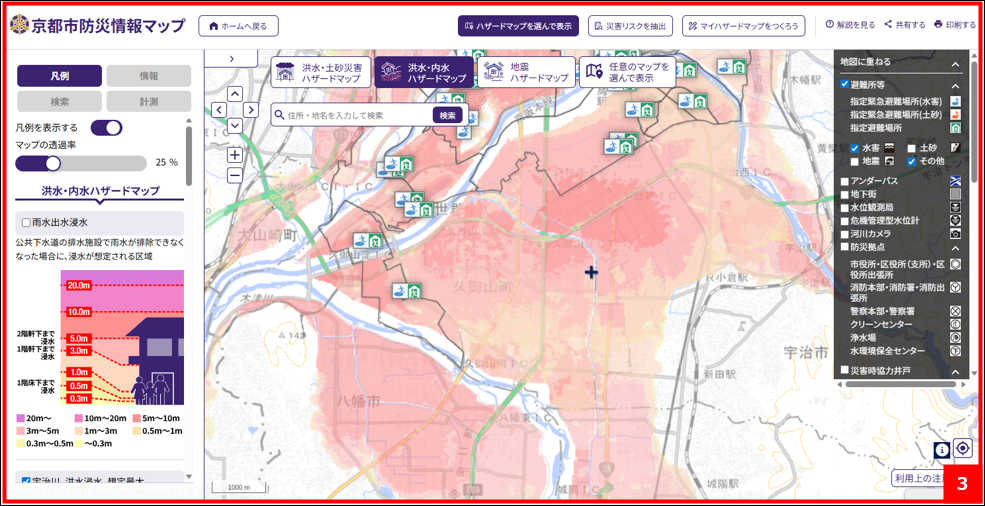Click 警察本部・警察署 legend icon
This screenshot has height=506, width=985.
[955, 311]
